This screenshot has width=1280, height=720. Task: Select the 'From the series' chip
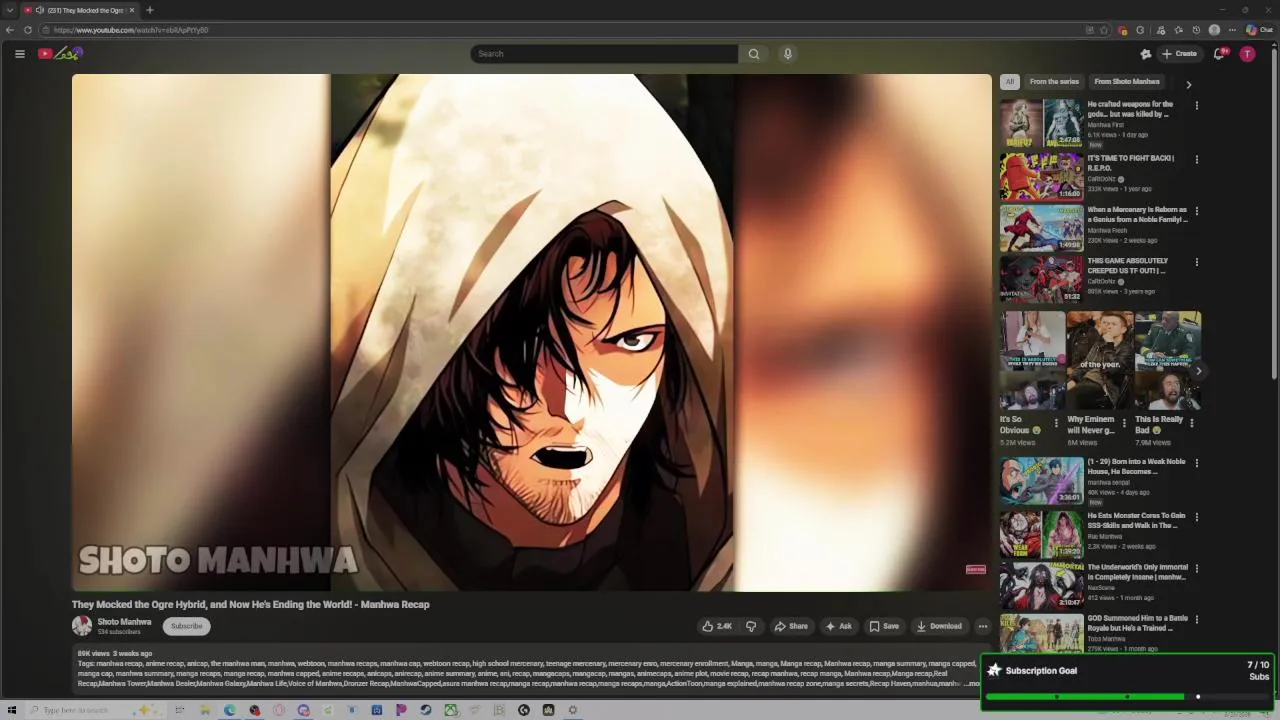point(1054,82)
